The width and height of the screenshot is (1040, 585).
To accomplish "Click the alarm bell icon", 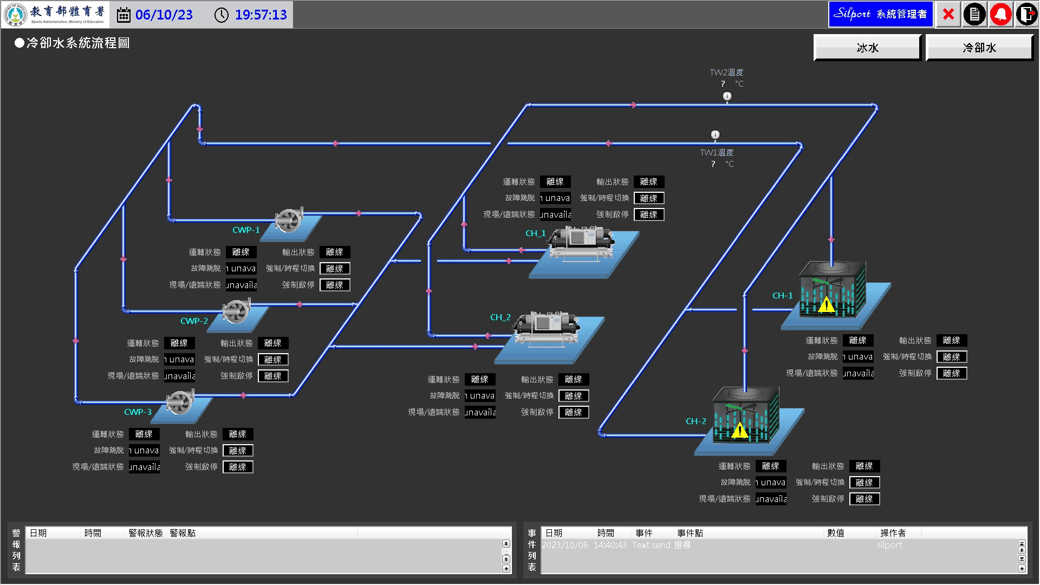I will pyautogui.click(x=1000, y=14).
